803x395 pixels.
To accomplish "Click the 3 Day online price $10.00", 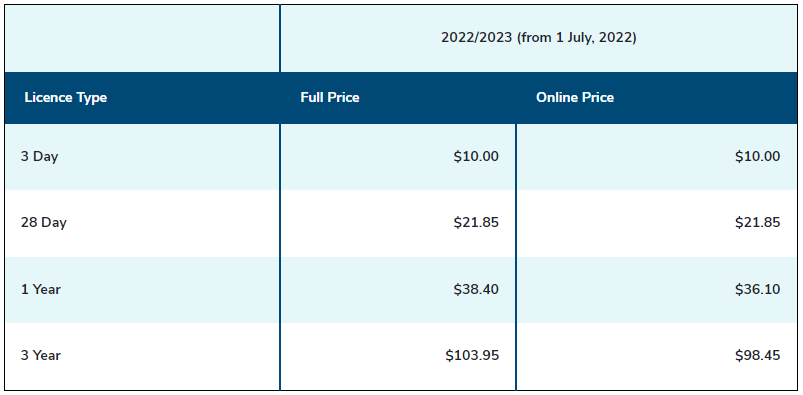I will pyautogui.click(x=757, y=156).
